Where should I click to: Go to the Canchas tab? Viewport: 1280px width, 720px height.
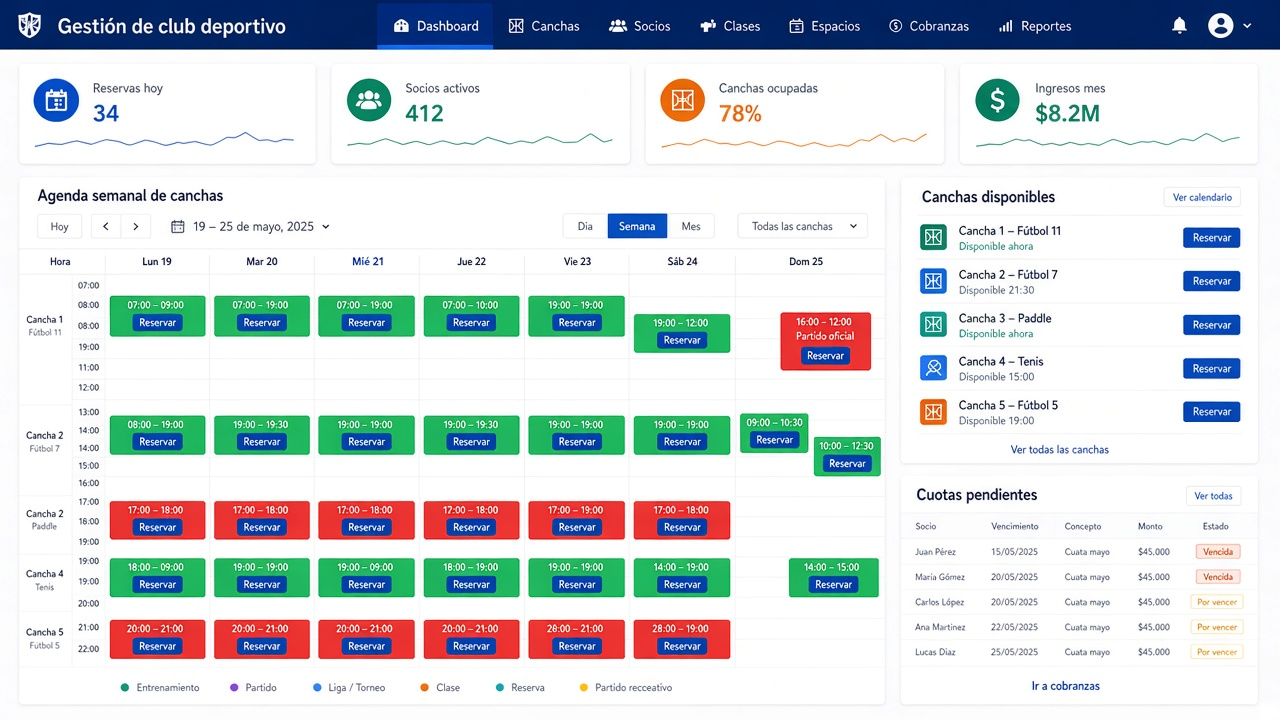tap(544, 26)
